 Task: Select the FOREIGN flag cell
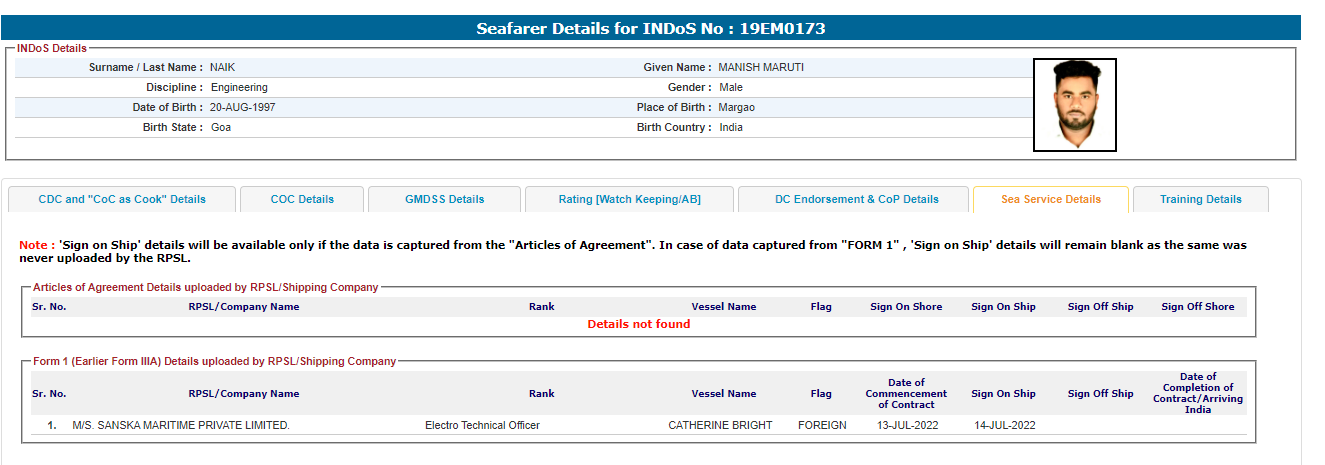point(822,425)
